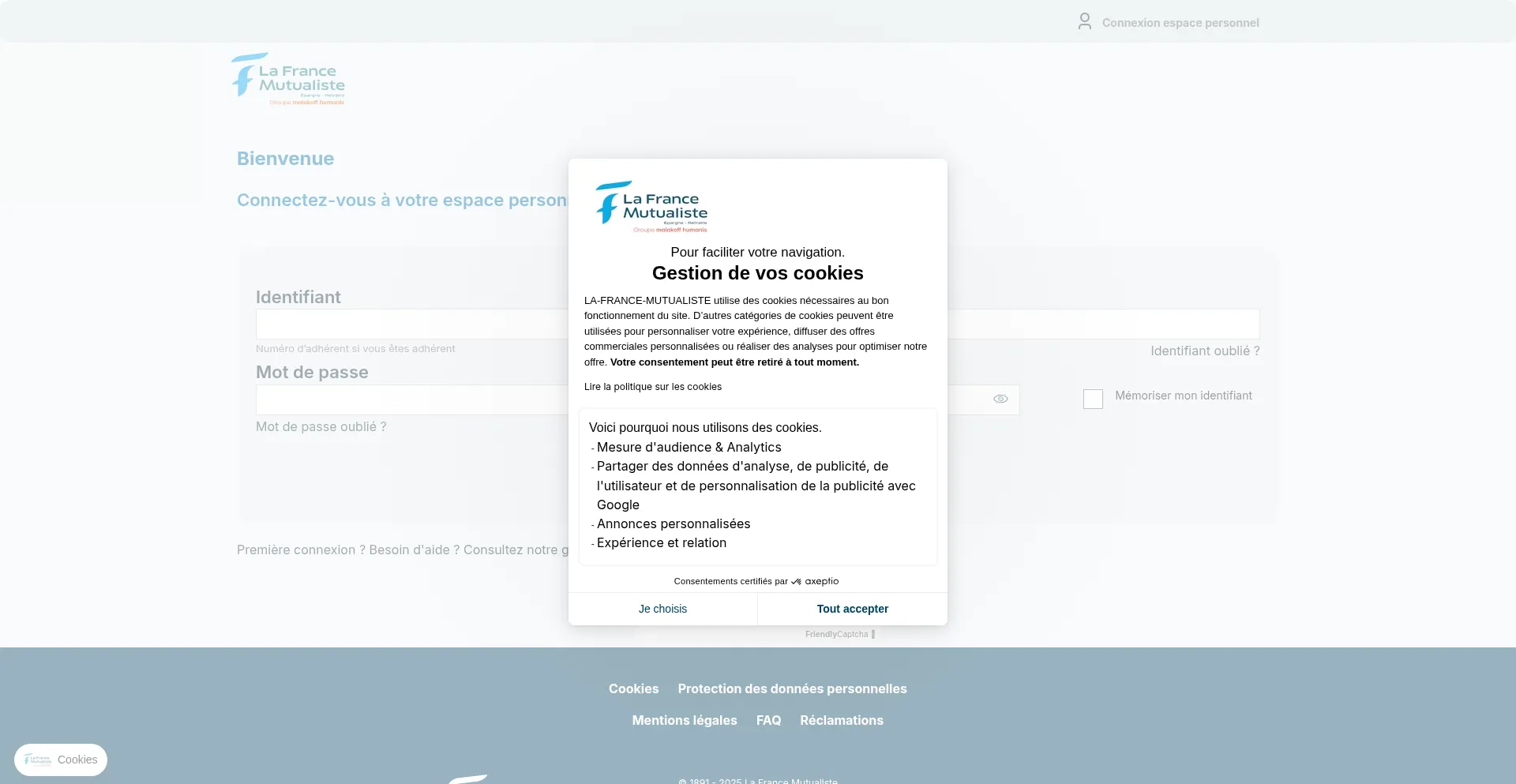Click Mot de passe oublié link
The width and height of the screenshot is (1516, 784).
(x=321, y=427)
